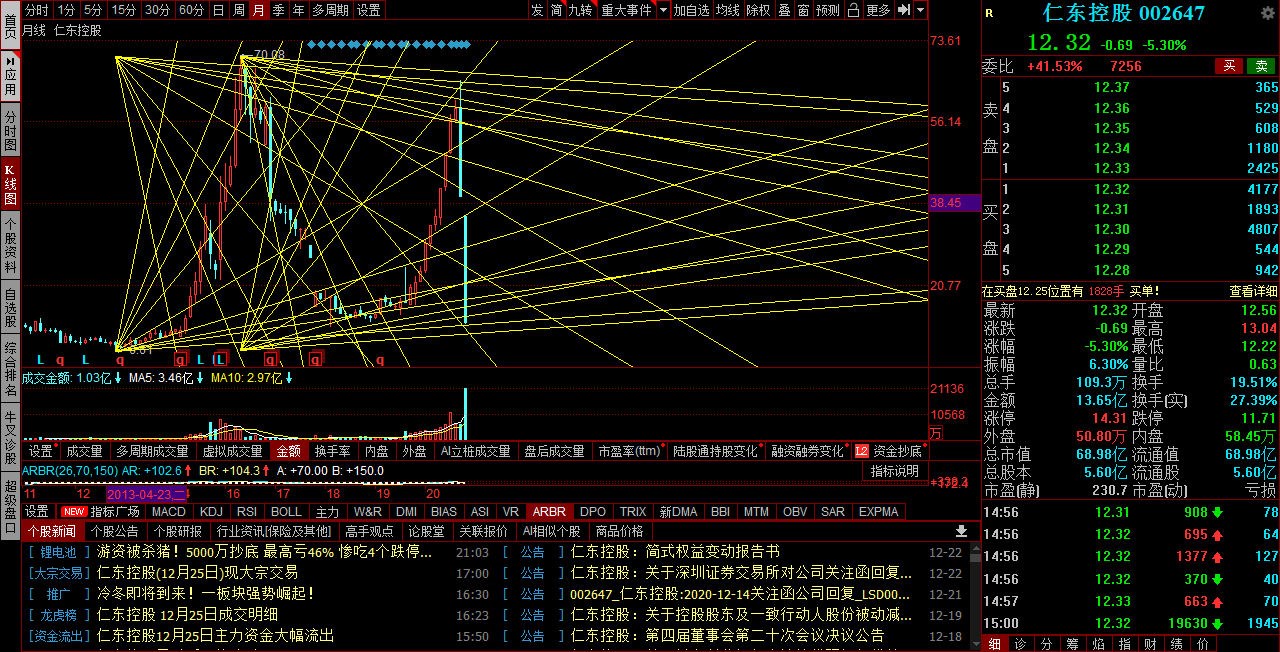Viewport: 1280px width, 652px height.
Task: Switch to 换手率 turnover tab
Action: pyautogui.click(x=332, y=451)
